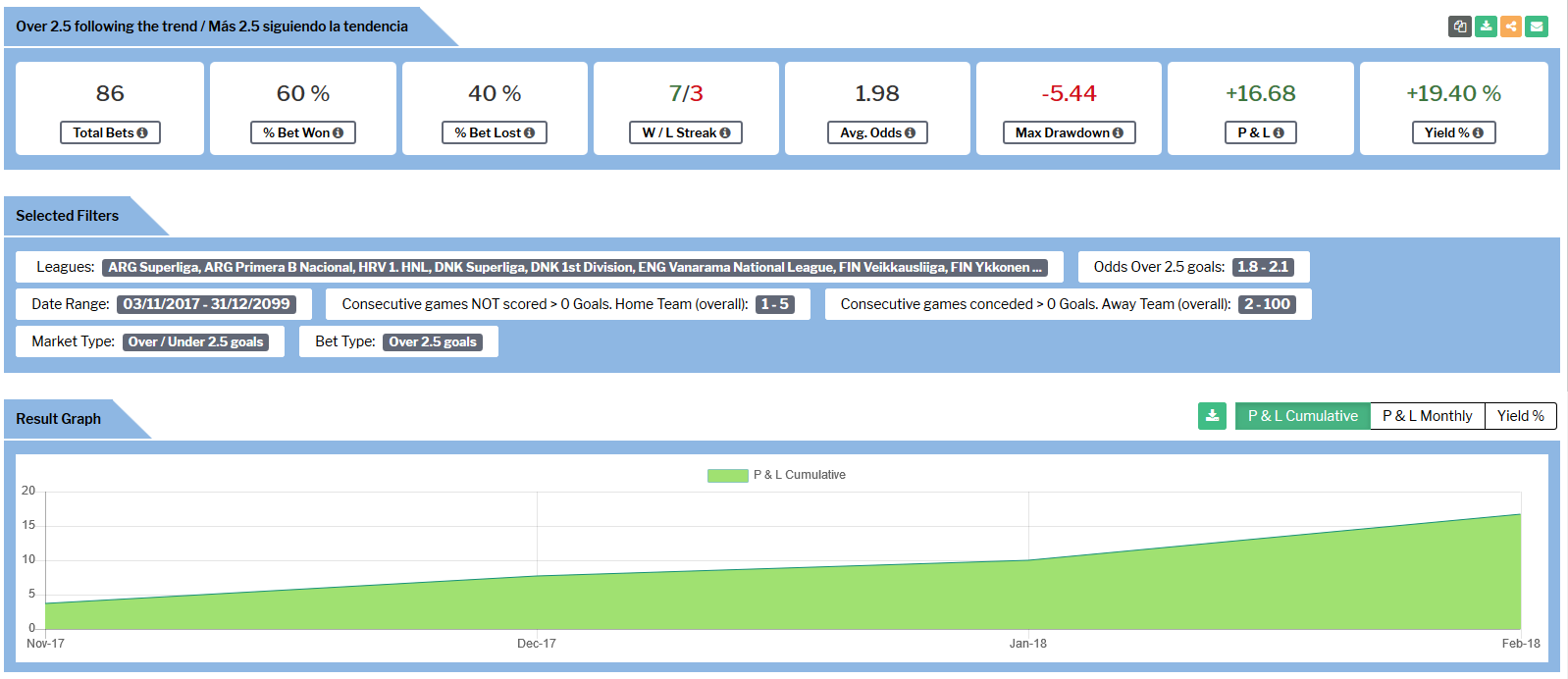Switch graph view to Yield %
1568x679 pixels.
[1520, 416]
